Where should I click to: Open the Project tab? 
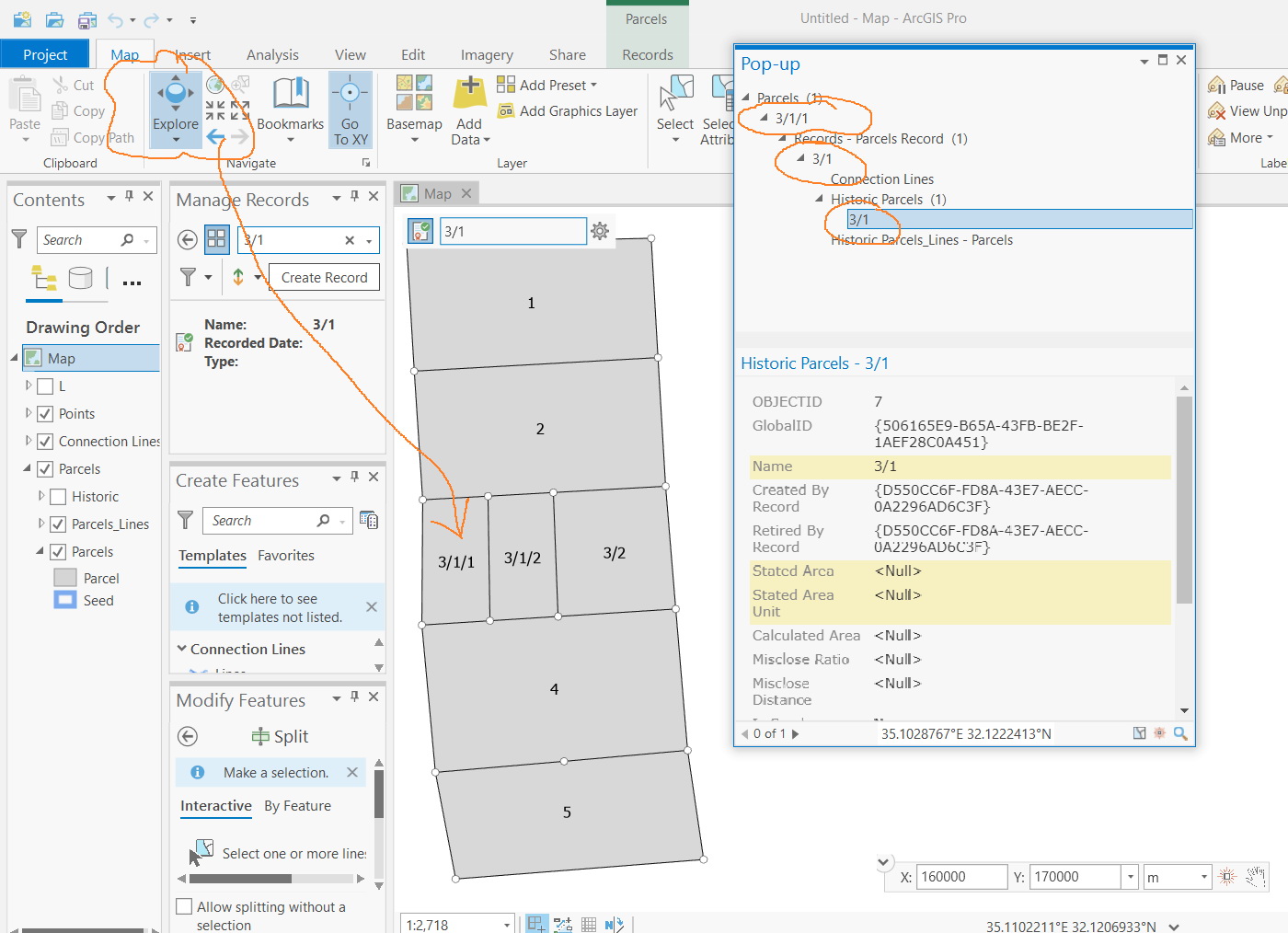[x=45, y=54]
